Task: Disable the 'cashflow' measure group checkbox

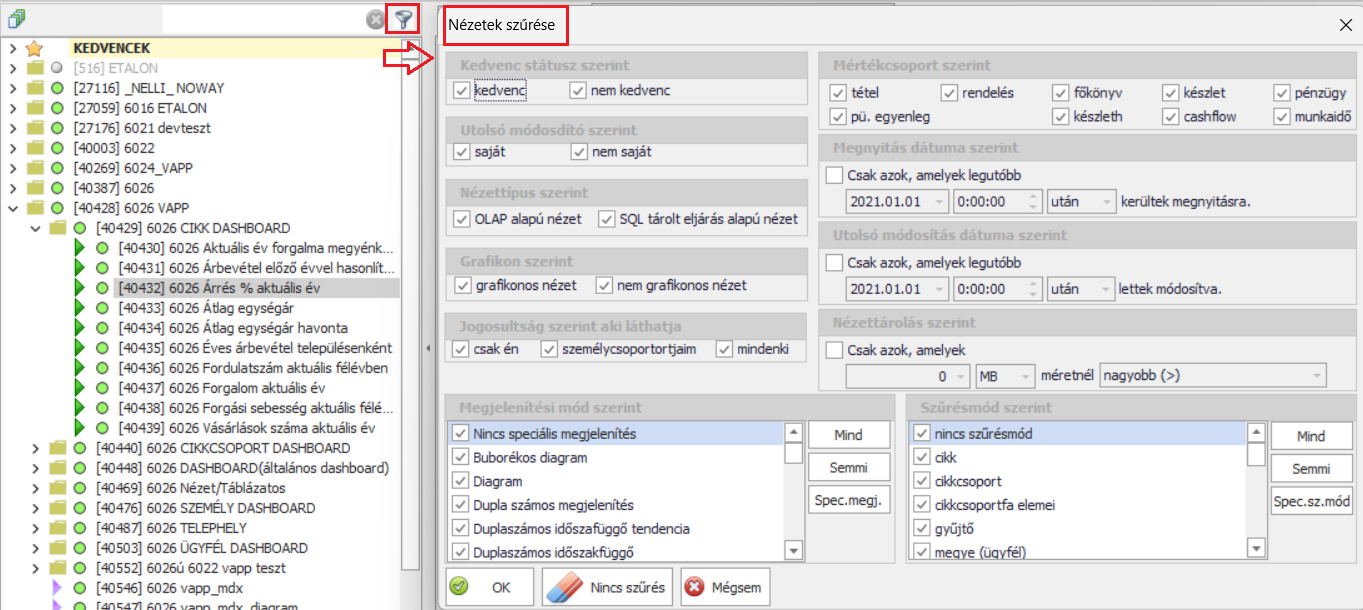Action: point(1171,117)
